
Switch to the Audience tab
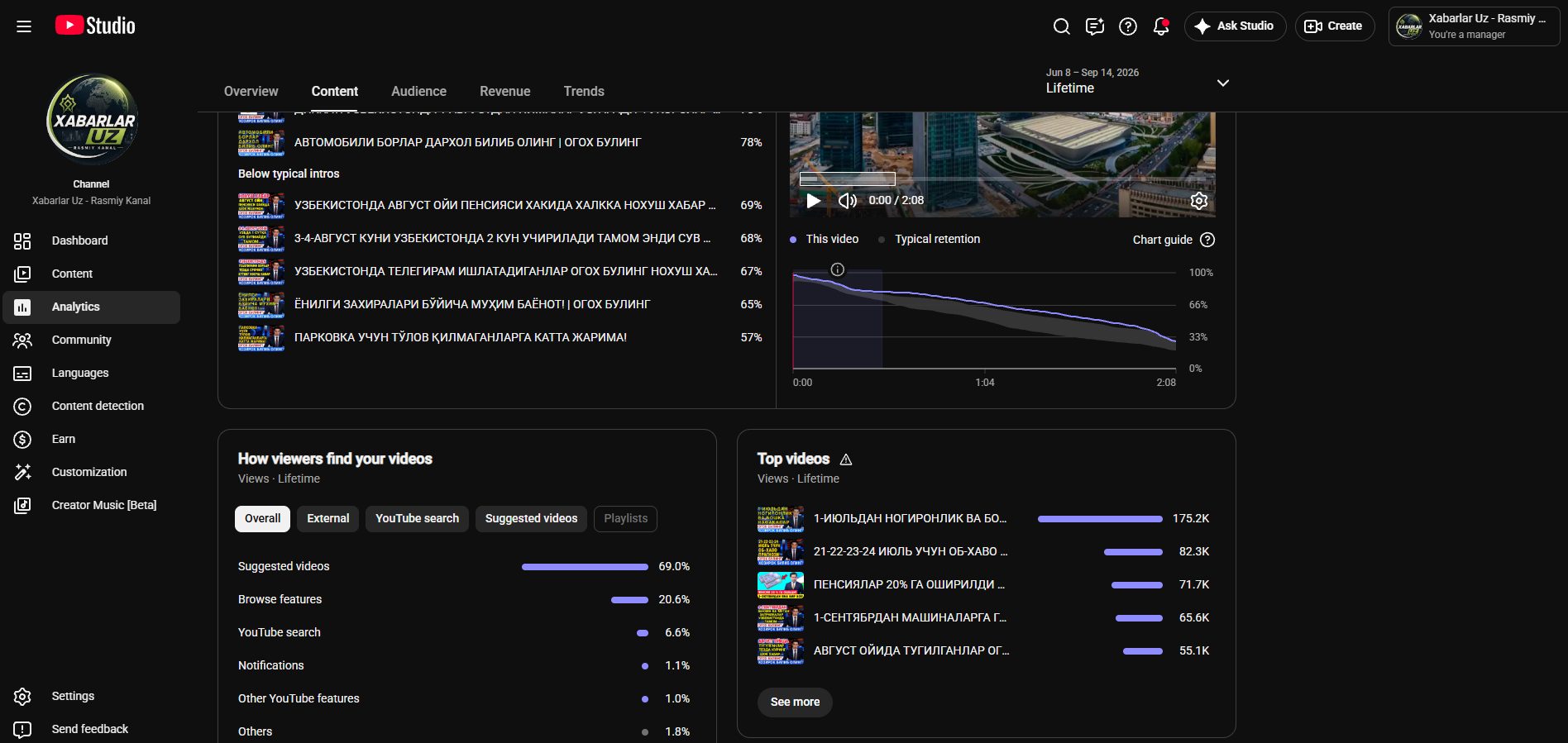tap(418, 91)
